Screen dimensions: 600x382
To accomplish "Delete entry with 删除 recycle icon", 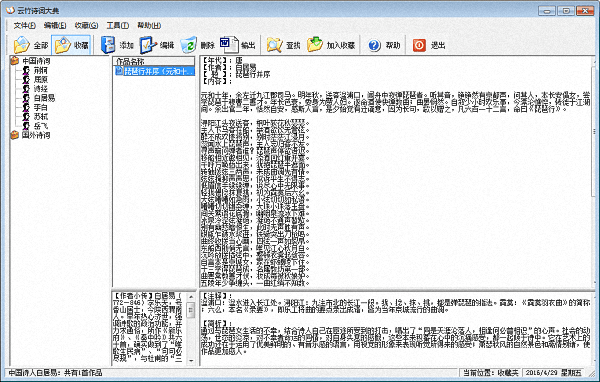I will tap(197, 45).
